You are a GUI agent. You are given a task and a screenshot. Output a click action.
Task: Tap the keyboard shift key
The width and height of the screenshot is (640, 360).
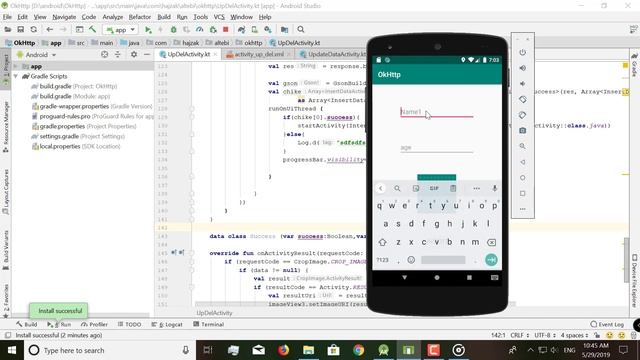[x=382, y=242]
